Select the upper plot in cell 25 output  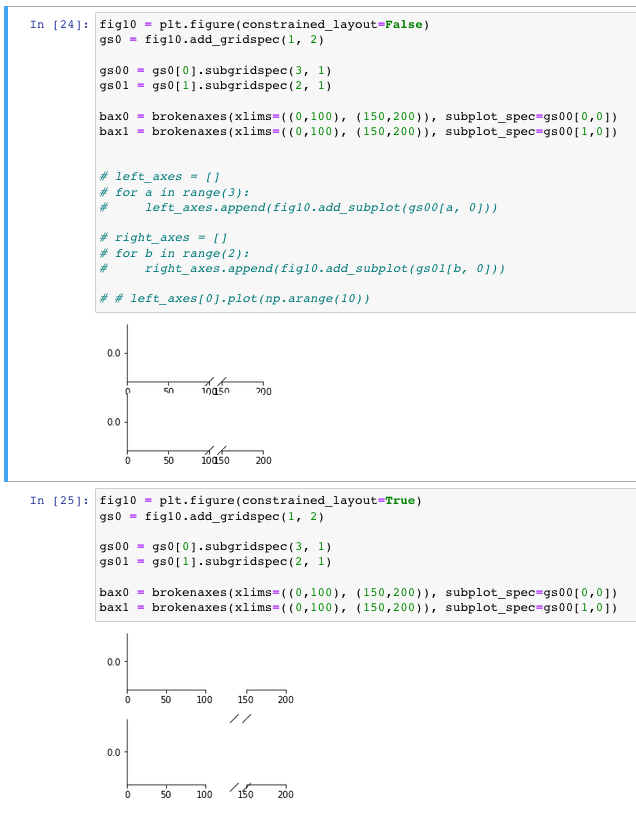click(200, 669)
